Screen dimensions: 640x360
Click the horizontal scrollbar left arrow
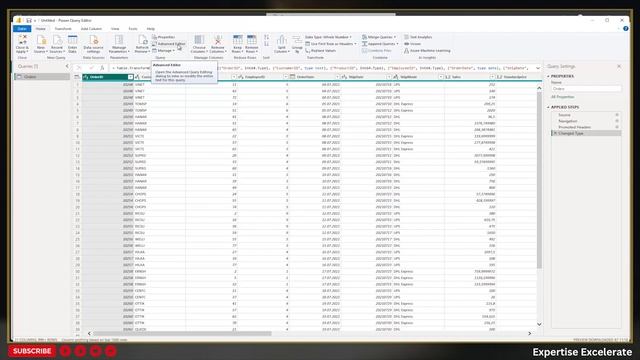89,333
